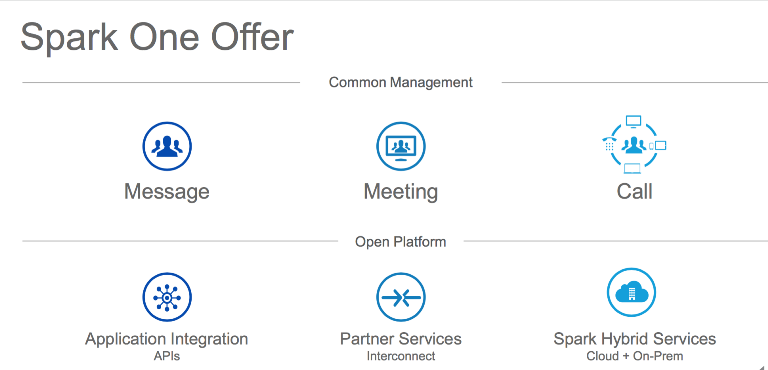Click the Spark One Offer title
This screenshot has height=370, width=768.
coord(157,38)
